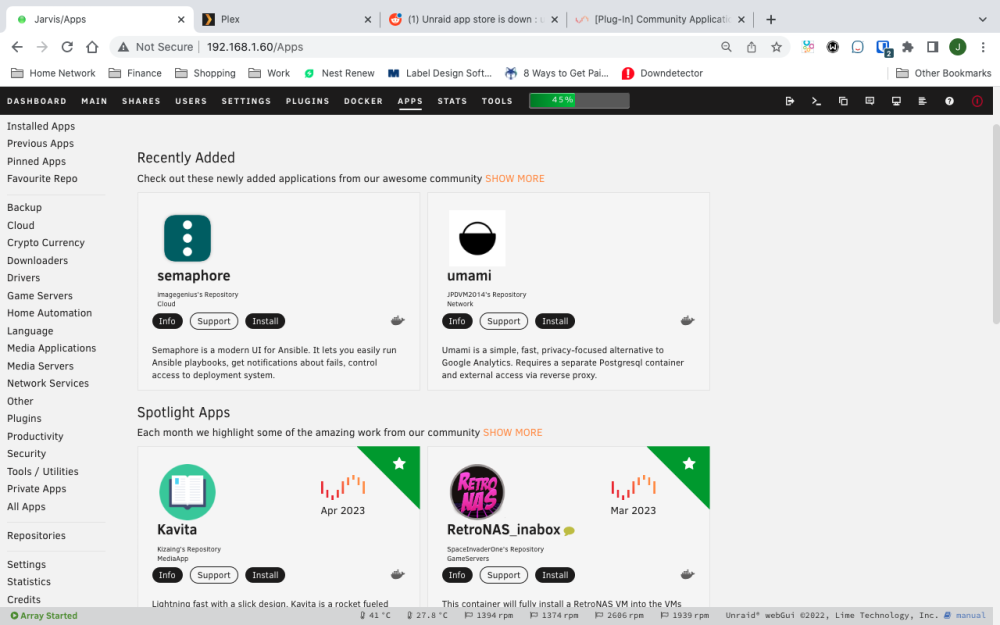Open the Installed Apps sidebar link

[x=41, y=126]
